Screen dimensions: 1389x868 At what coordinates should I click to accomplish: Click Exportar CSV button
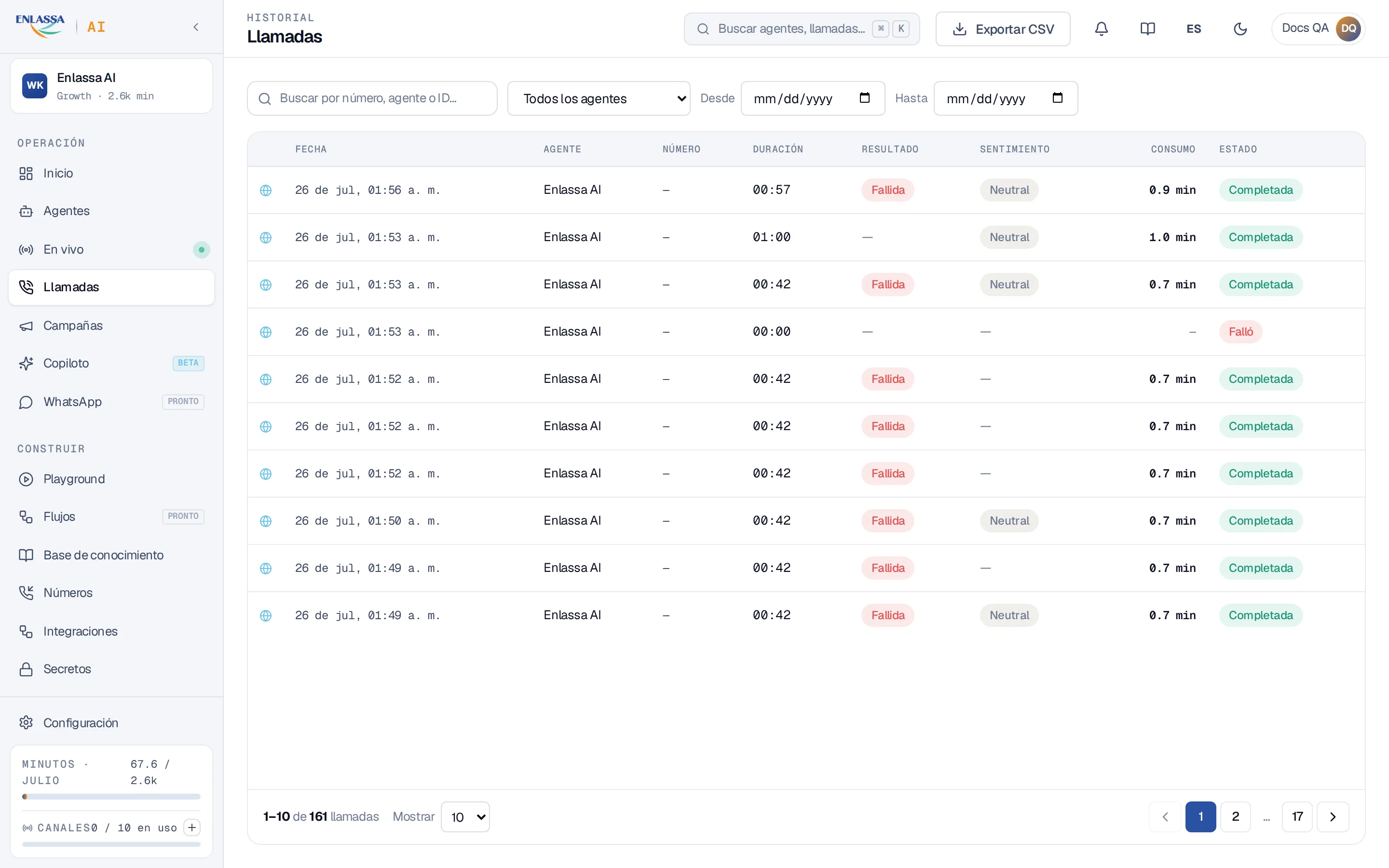click(x=1003, y=29)
